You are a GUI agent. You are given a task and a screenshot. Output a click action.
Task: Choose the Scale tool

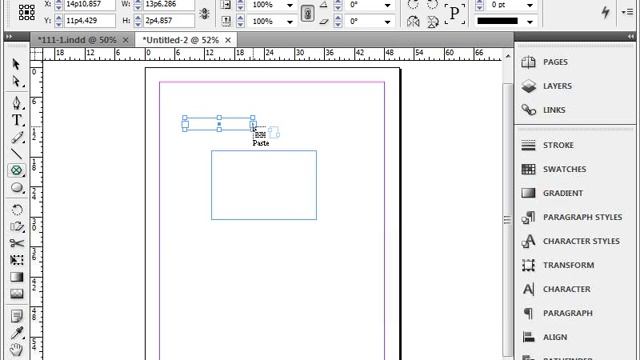[17, 226]
